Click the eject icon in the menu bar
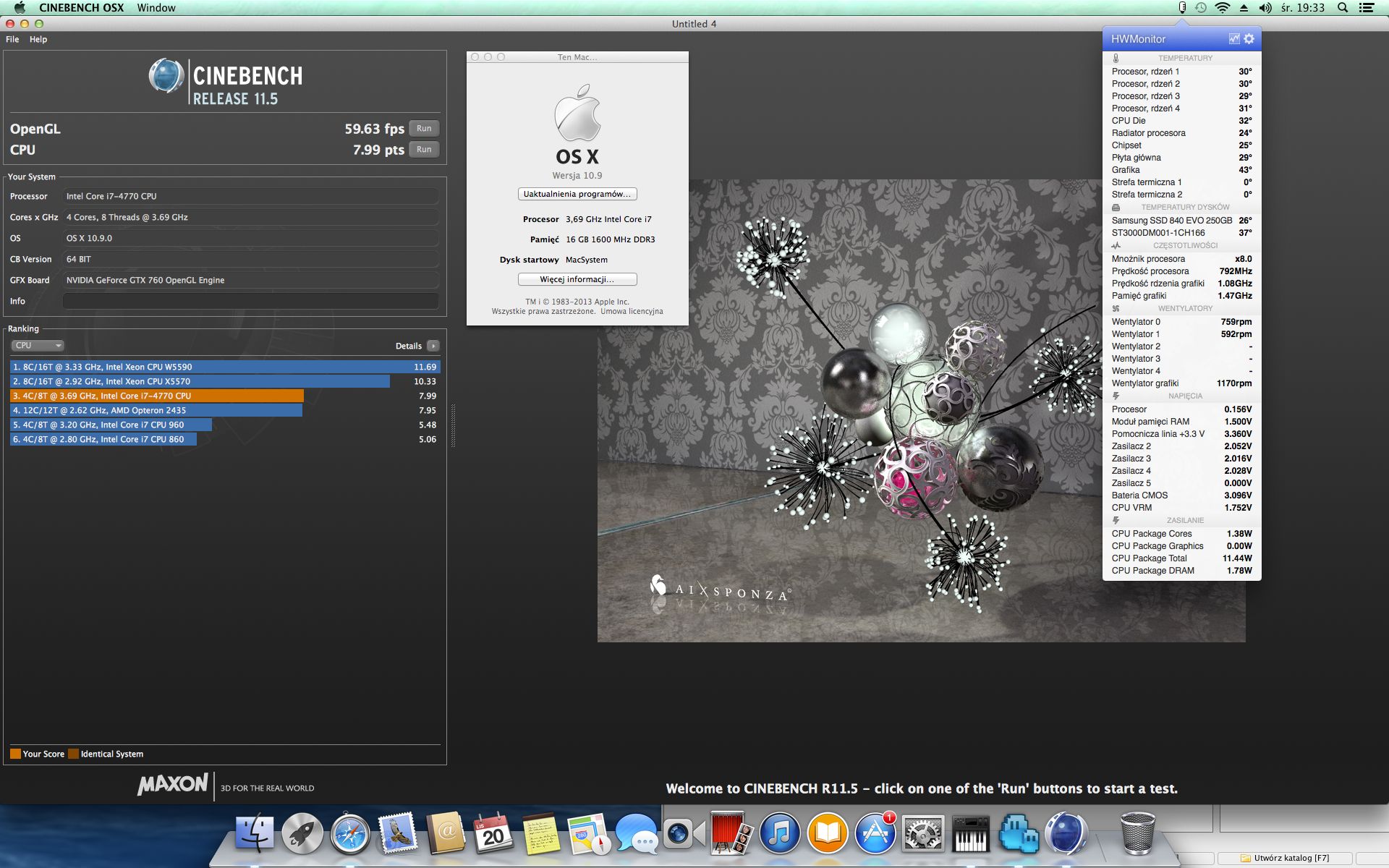 (1244, 8)
